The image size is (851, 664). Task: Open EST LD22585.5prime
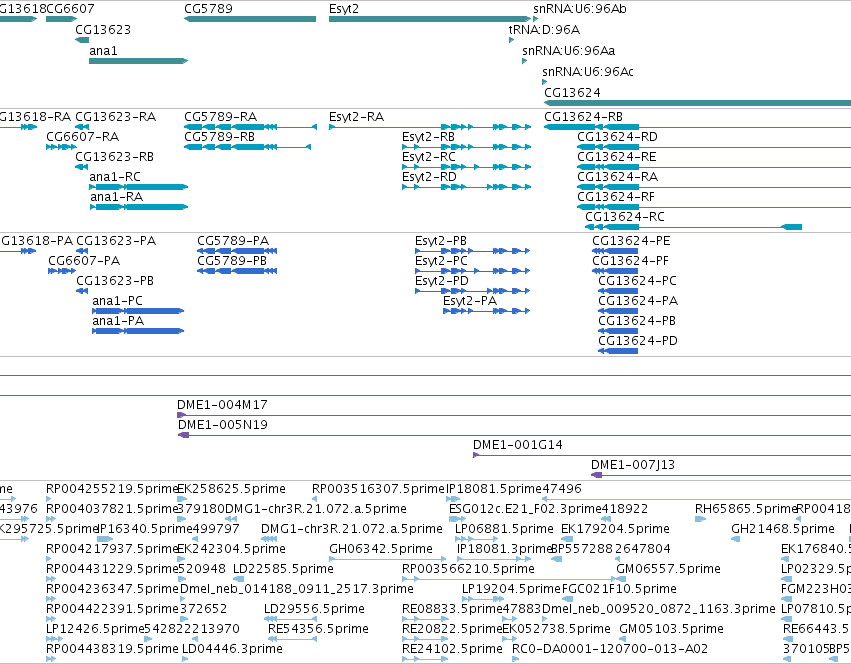tap(237, 579)
